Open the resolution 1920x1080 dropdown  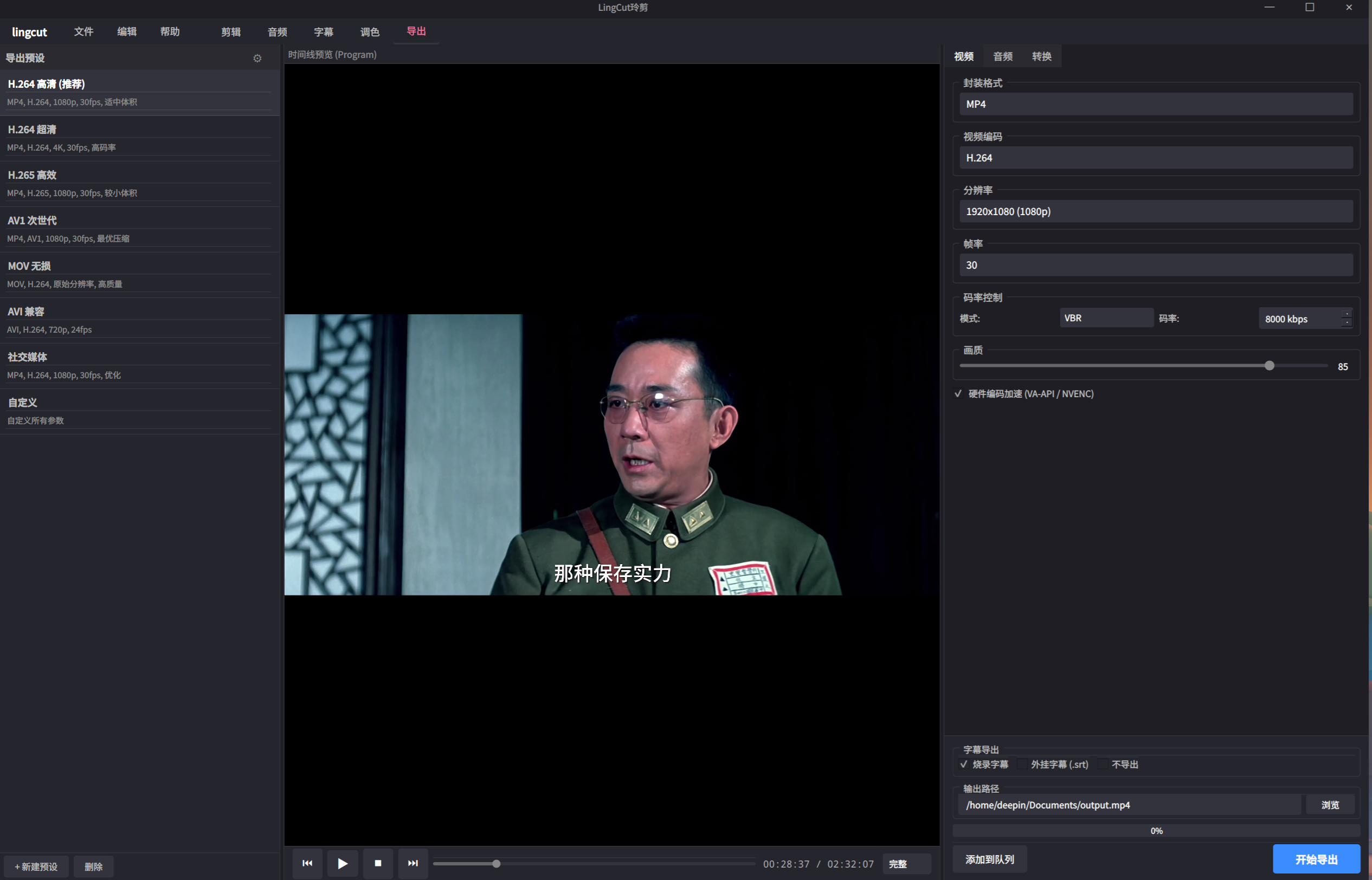(x=1156, y=211)
